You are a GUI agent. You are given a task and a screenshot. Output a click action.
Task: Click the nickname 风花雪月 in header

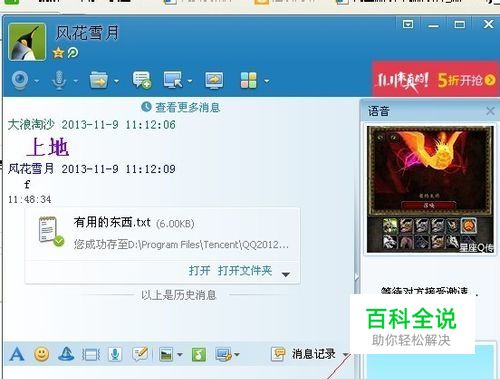[x=87, y=33]
